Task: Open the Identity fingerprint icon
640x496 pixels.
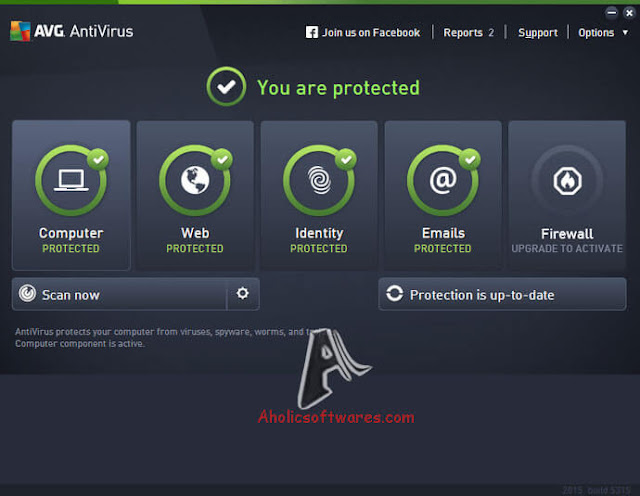Action: (x=319, y=180)
